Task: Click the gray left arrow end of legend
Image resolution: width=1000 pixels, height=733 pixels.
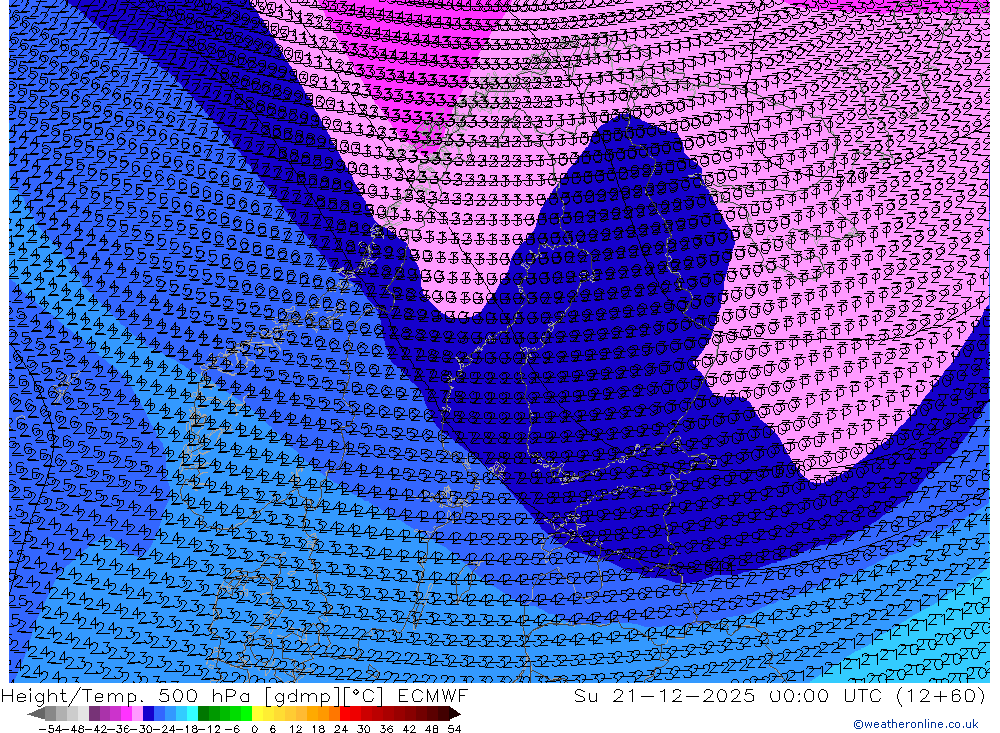Action: click(x=36, y=714)
